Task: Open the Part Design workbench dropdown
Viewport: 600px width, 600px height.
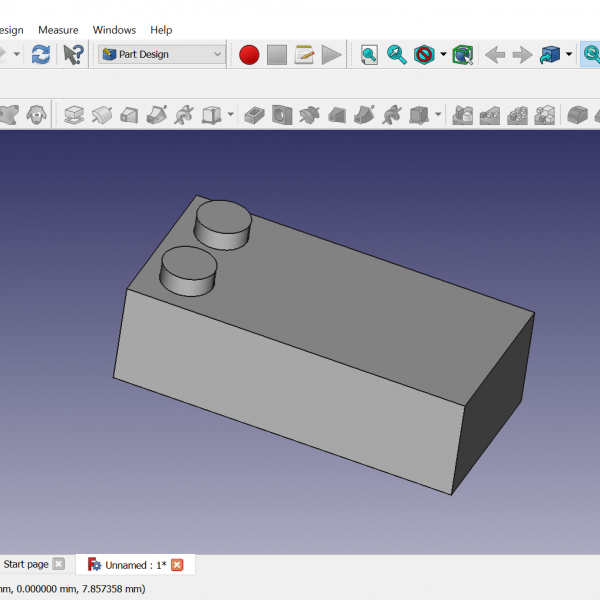Action: click(162, 55)
